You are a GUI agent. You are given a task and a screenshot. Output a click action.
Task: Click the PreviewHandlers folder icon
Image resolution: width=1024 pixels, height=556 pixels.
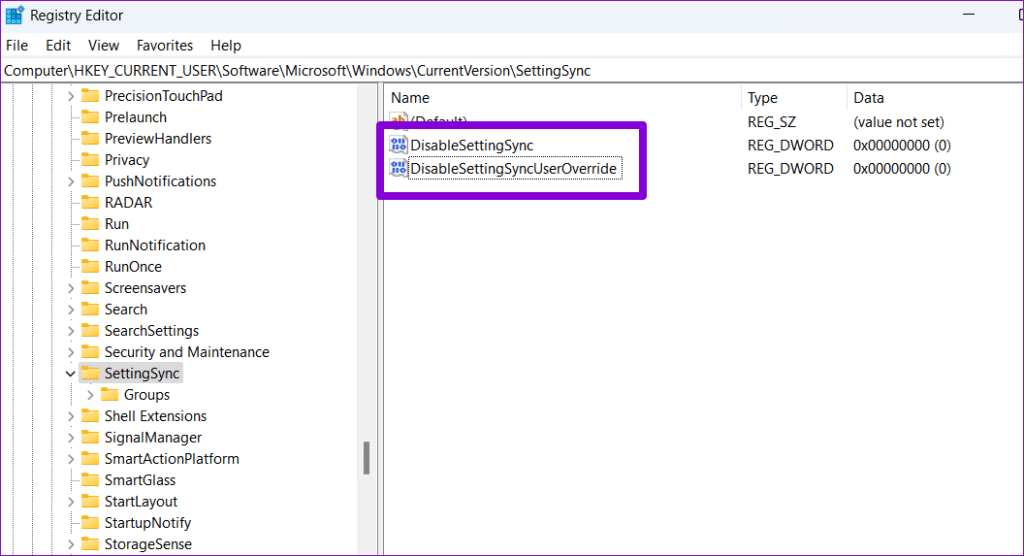click(x=90, y=139)
